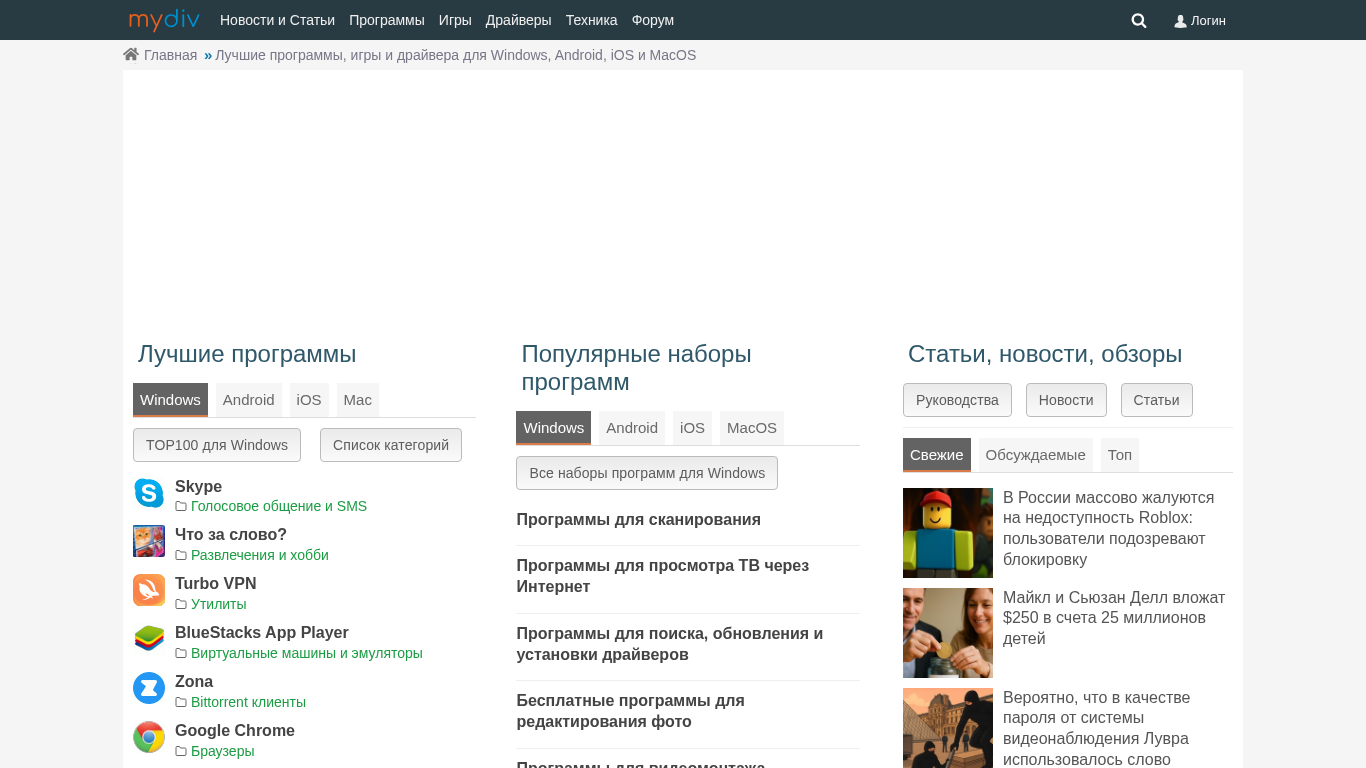Select iOS tab under Популярные наборы
The image size is (1366, 768).
692,428
